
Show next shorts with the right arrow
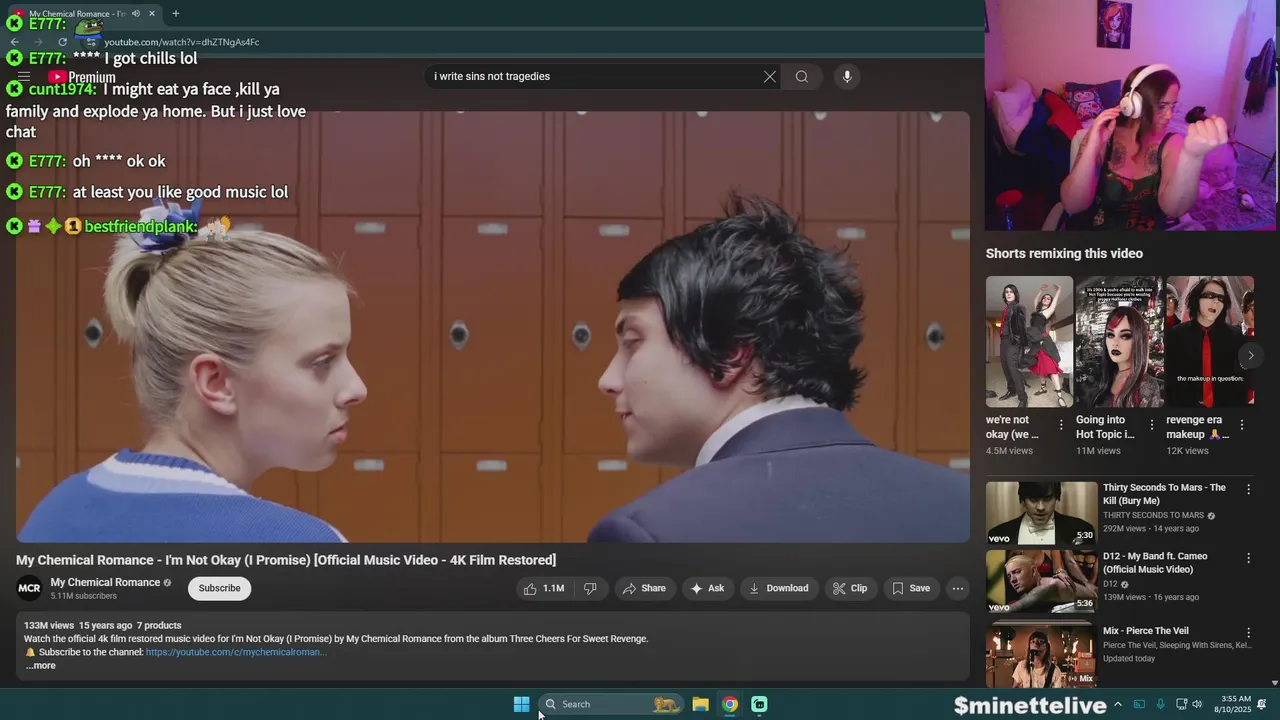pos(1250,356)
